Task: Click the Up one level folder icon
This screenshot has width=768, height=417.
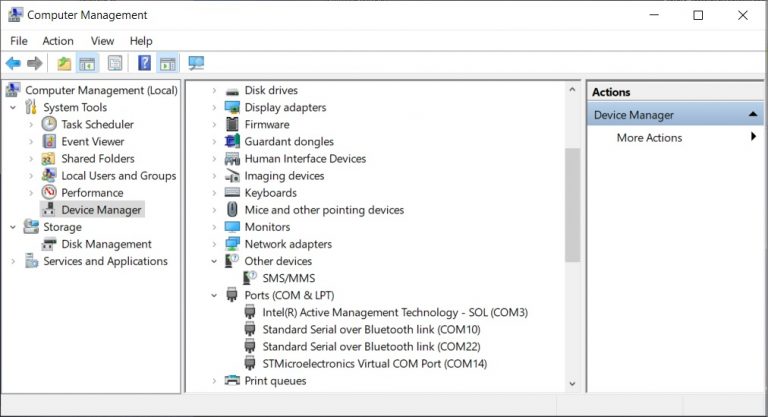Action: 64,63
